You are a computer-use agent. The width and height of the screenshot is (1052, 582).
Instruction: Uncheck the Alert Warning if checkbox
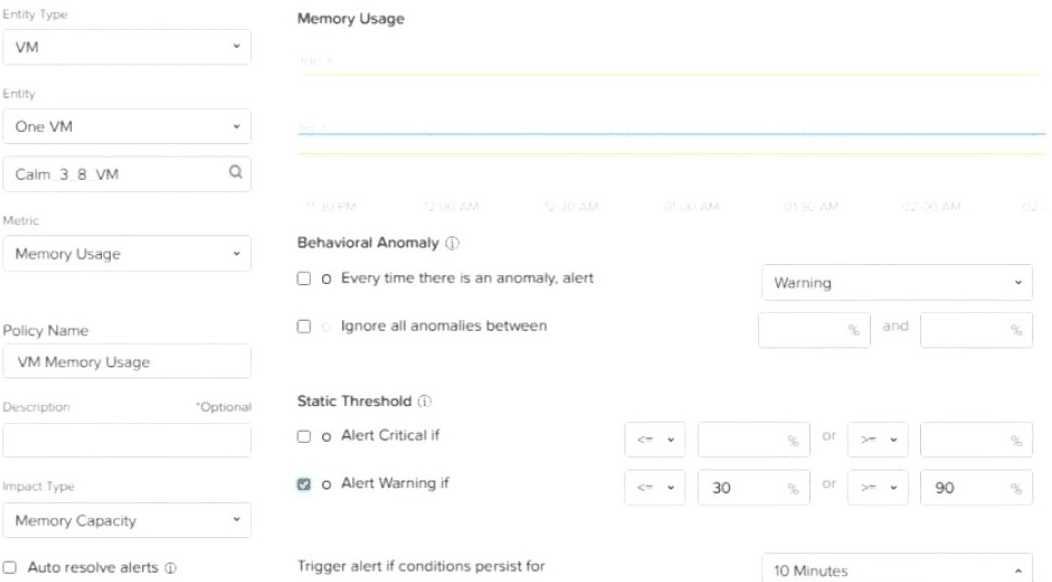coord(304,484)
